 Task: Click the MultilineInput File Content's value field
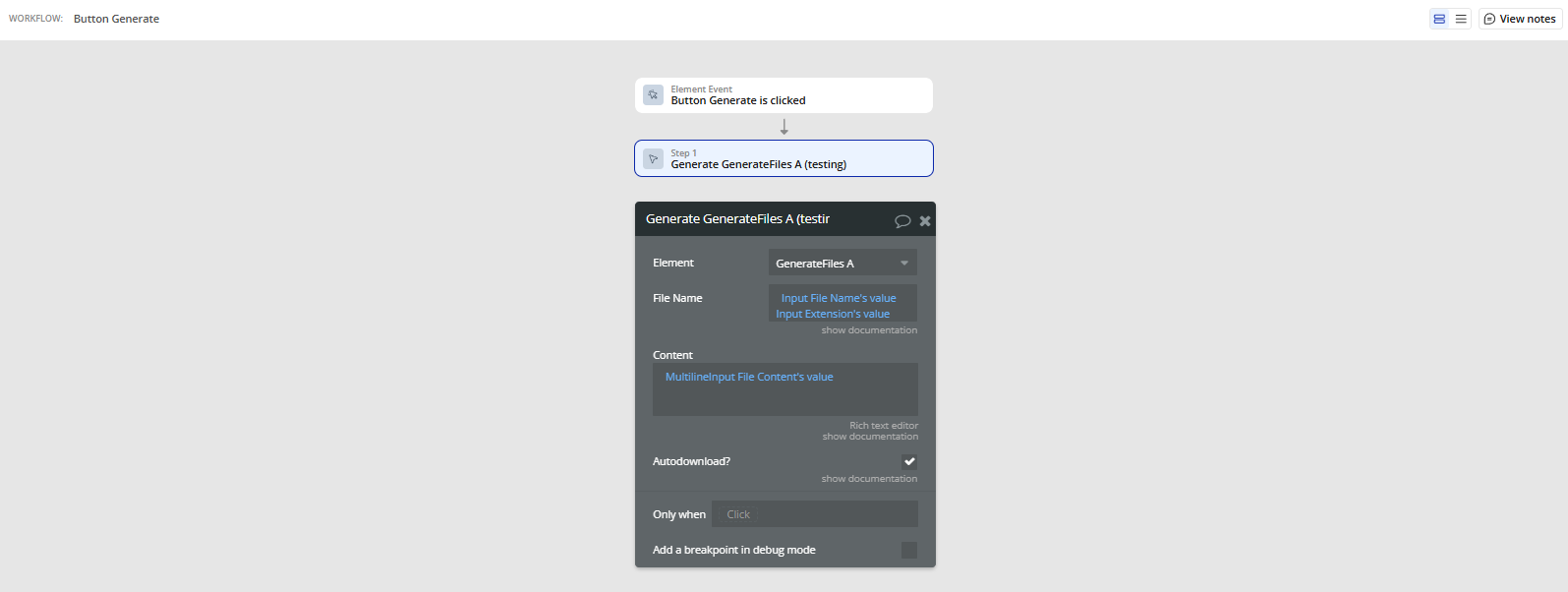(749, 377)
